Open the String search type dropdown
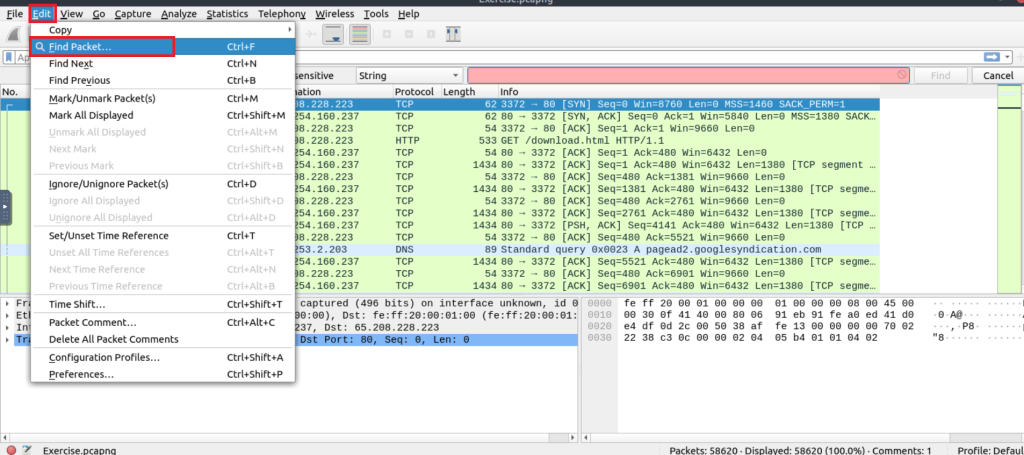The height and width of the screenshot is (455, 1024). click(408, 76)
